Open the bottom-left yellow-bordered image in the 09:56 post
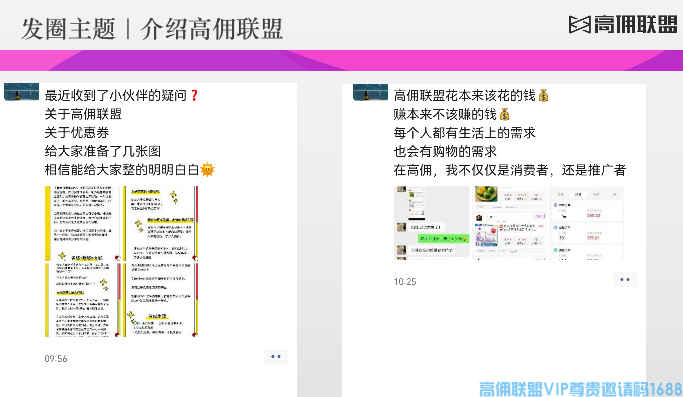This screenshot has width=683, height=397. [x=82, y=300]
